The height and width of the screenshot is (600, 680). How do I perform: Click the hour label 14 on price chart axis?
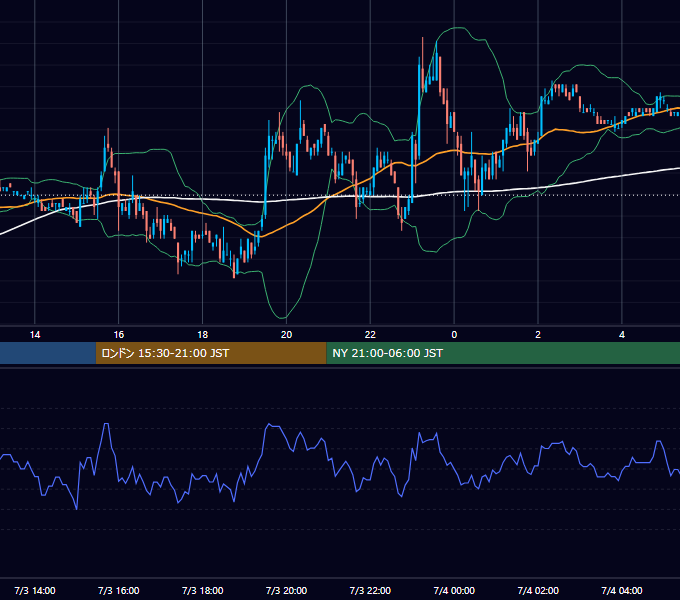(35, 335)
